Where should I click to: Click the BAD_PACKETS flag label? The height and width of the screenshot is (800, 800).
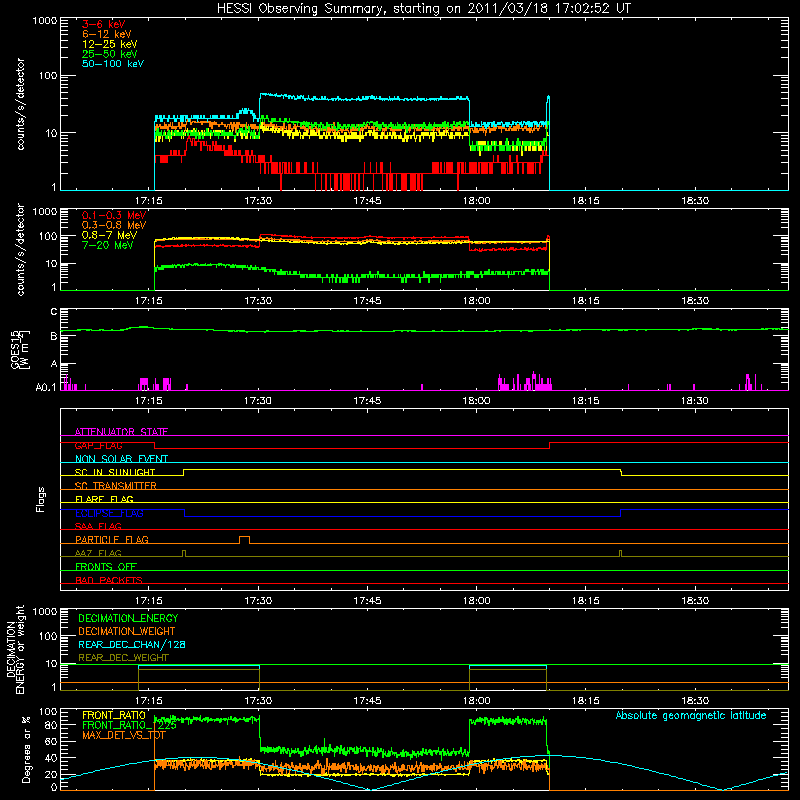[109, 580]
